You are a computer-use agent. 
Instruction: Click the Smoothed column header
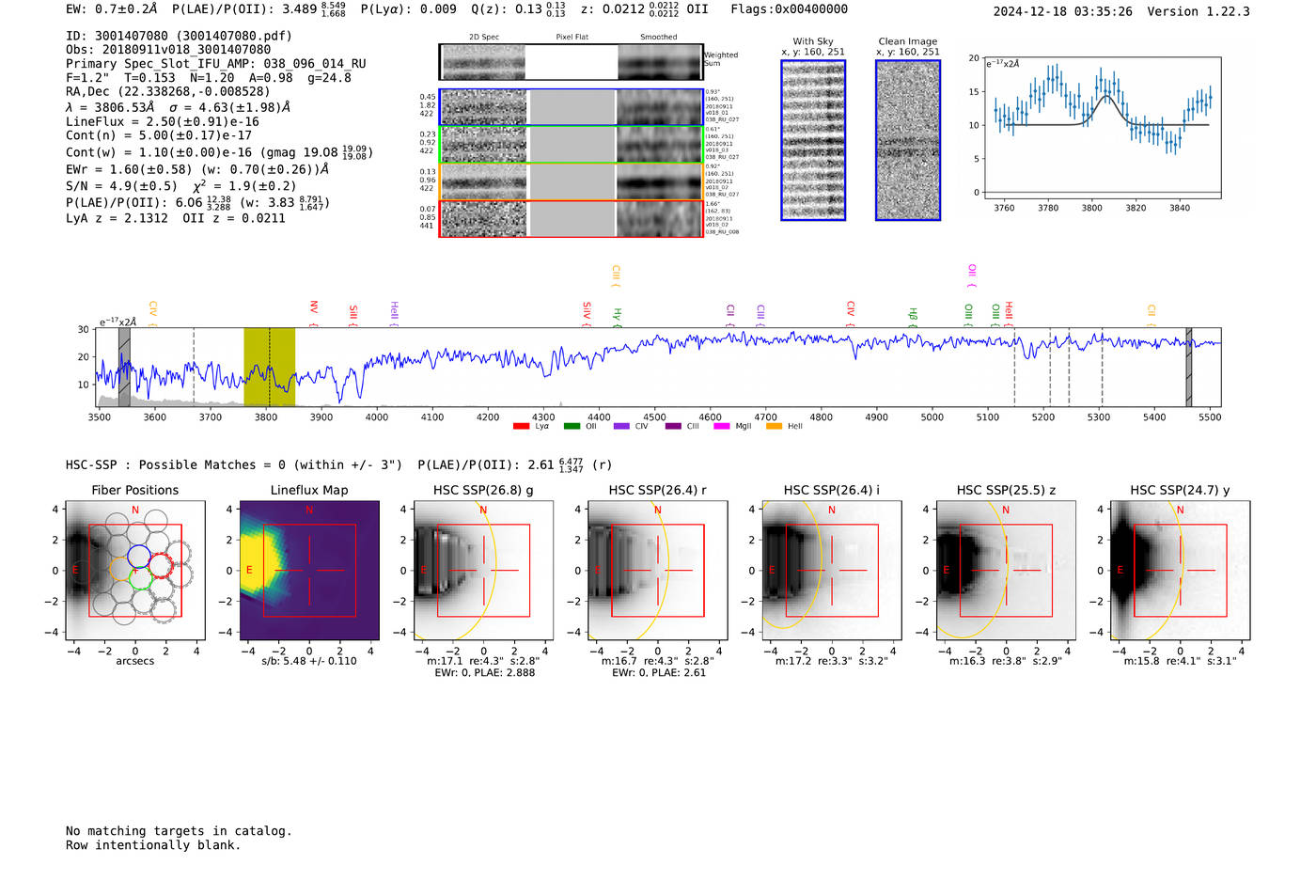coord(658,38)
